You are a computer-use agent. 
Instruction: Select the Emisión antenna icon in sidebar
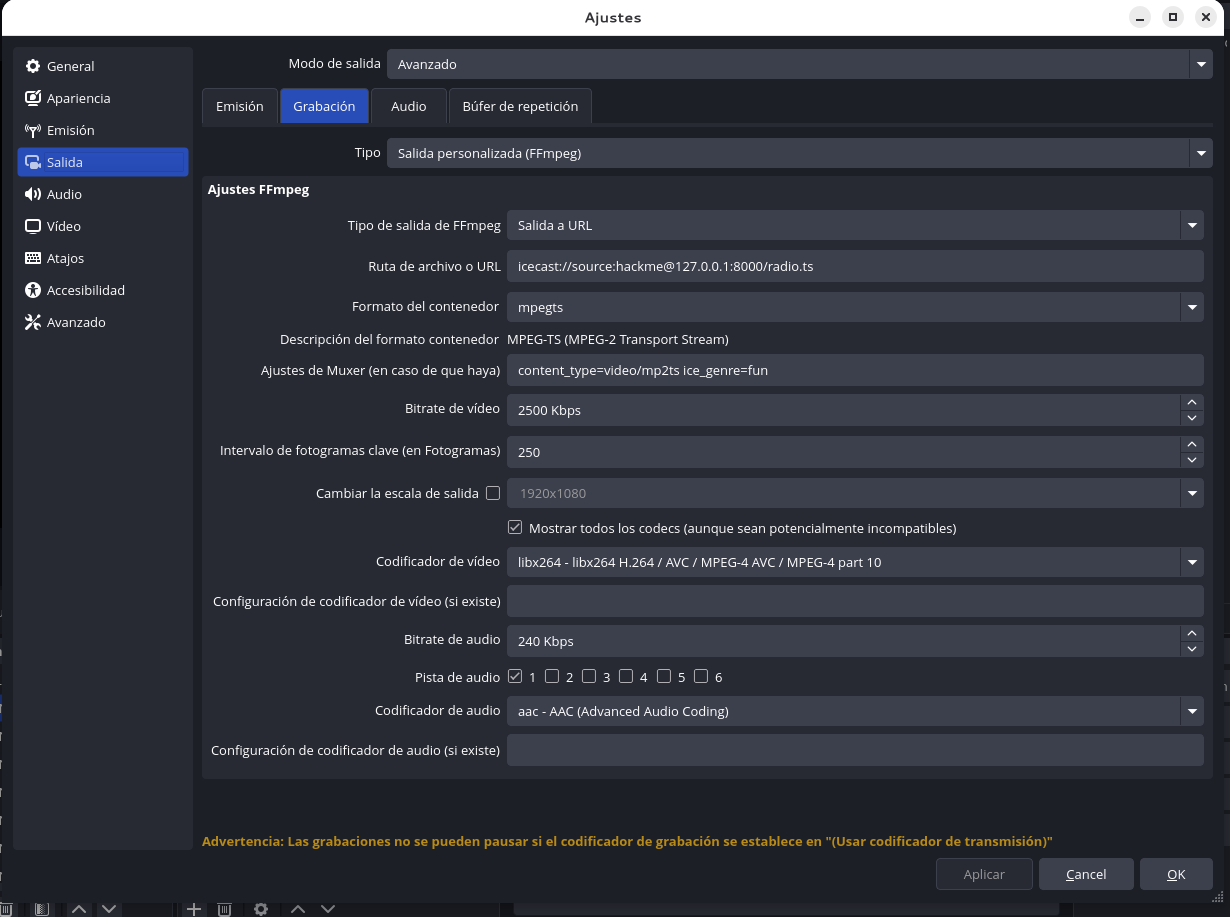click(x=33, y=130)
